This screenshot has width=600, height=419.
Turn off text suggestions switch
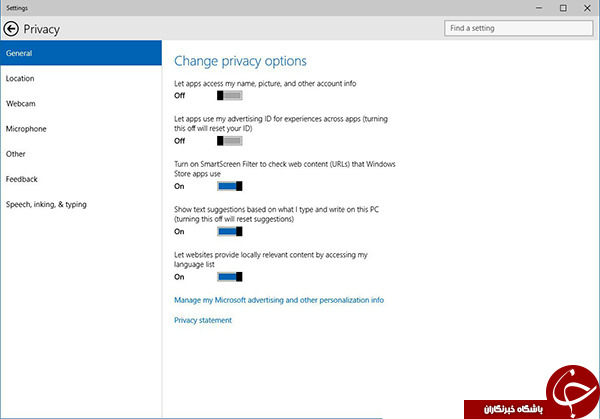click(x=230, y=232)
